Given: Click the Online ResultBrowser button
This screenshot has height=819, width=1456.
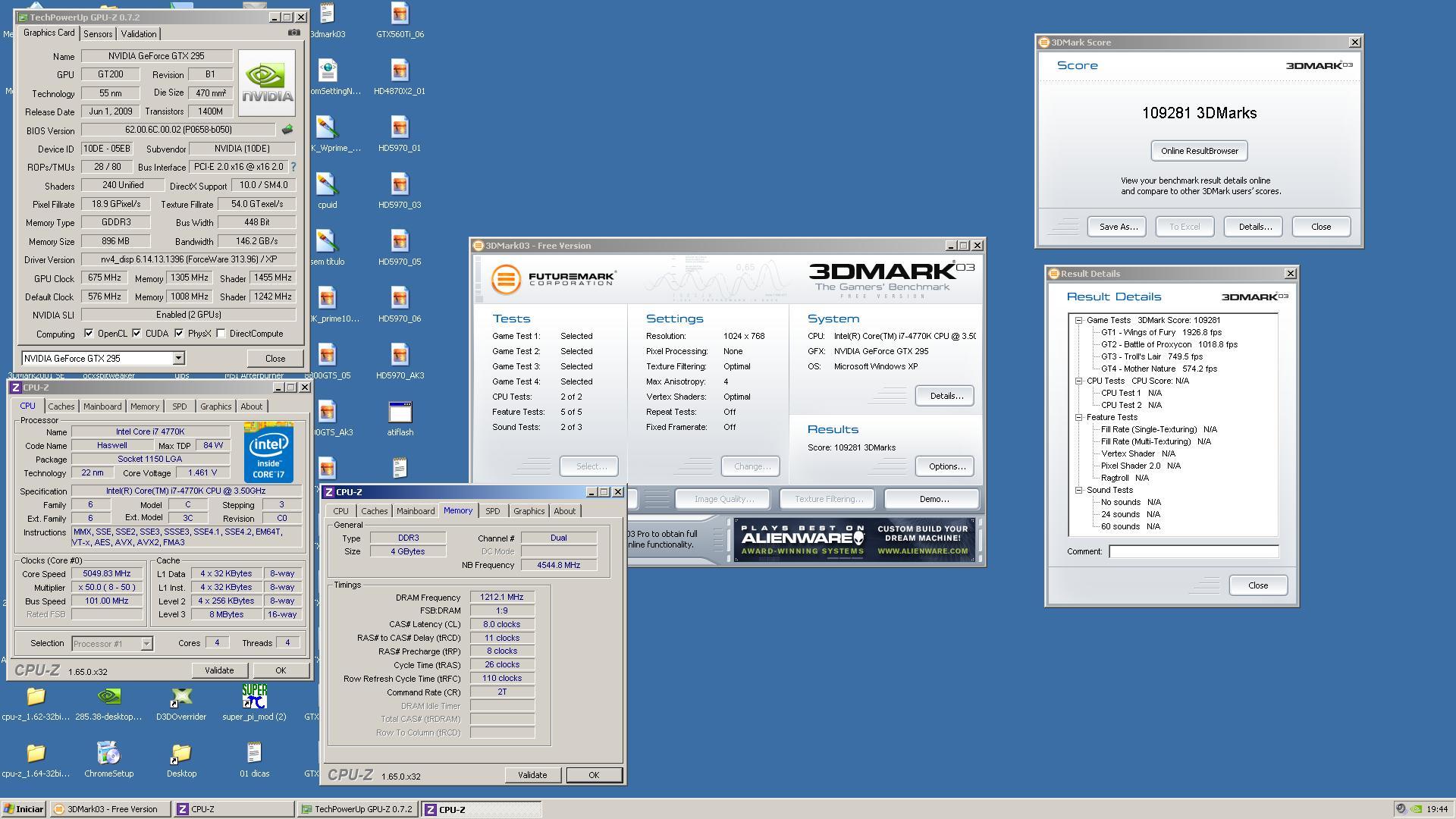Looking at the screenshot, I should tap(1199, 151).
